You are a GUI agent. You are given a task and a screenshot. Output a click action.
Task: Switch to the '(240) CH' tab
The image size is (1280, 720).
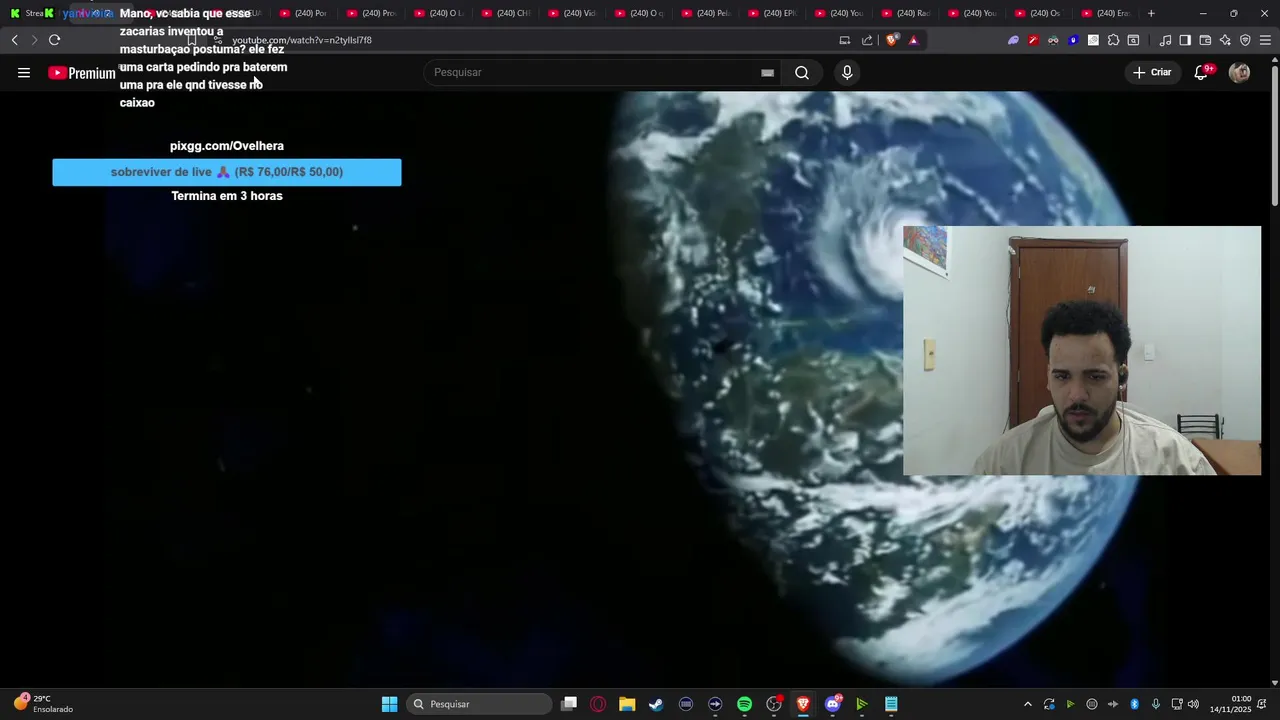click(x=505, y=13)
